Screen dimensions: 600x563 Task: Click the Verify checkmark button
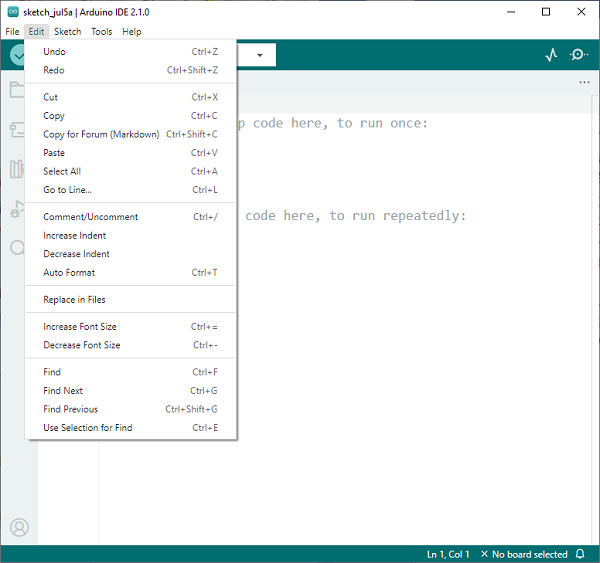click(x=18, y=55)
